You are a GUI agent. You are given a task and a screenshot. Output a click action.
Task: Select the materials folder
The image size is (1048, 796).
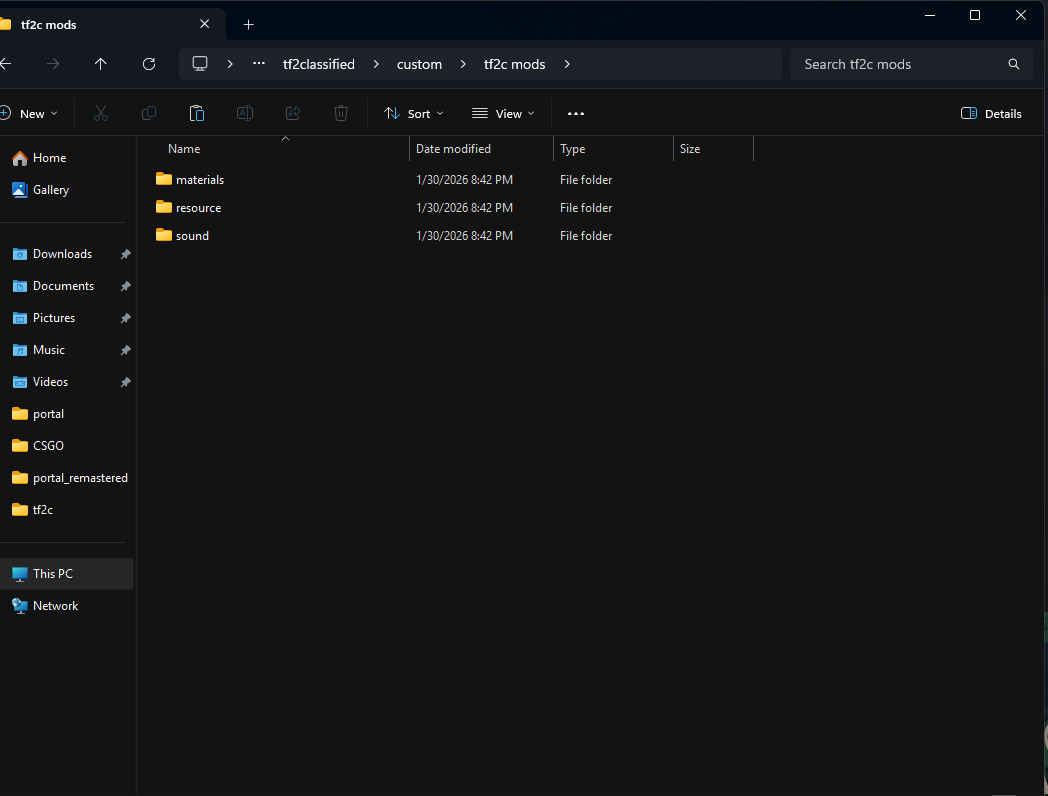click(199, 180)
